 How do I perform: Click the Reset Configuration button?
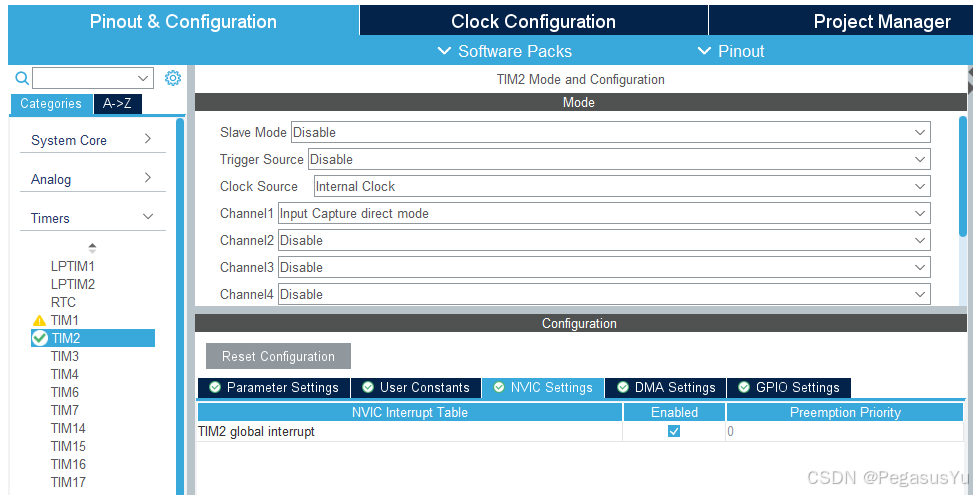pos(278,356)
